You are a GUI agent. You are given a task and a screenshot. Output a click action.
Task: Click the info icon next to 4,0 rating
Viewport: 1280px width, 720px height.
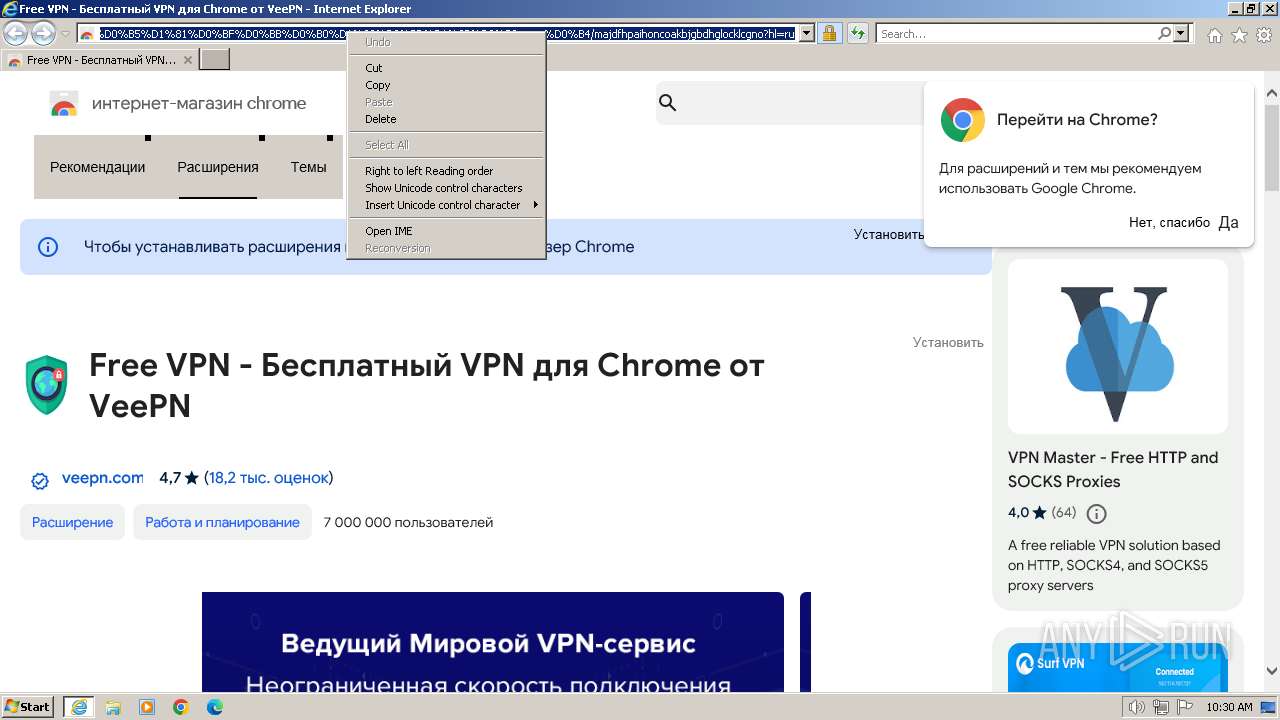pos(1097,514)
